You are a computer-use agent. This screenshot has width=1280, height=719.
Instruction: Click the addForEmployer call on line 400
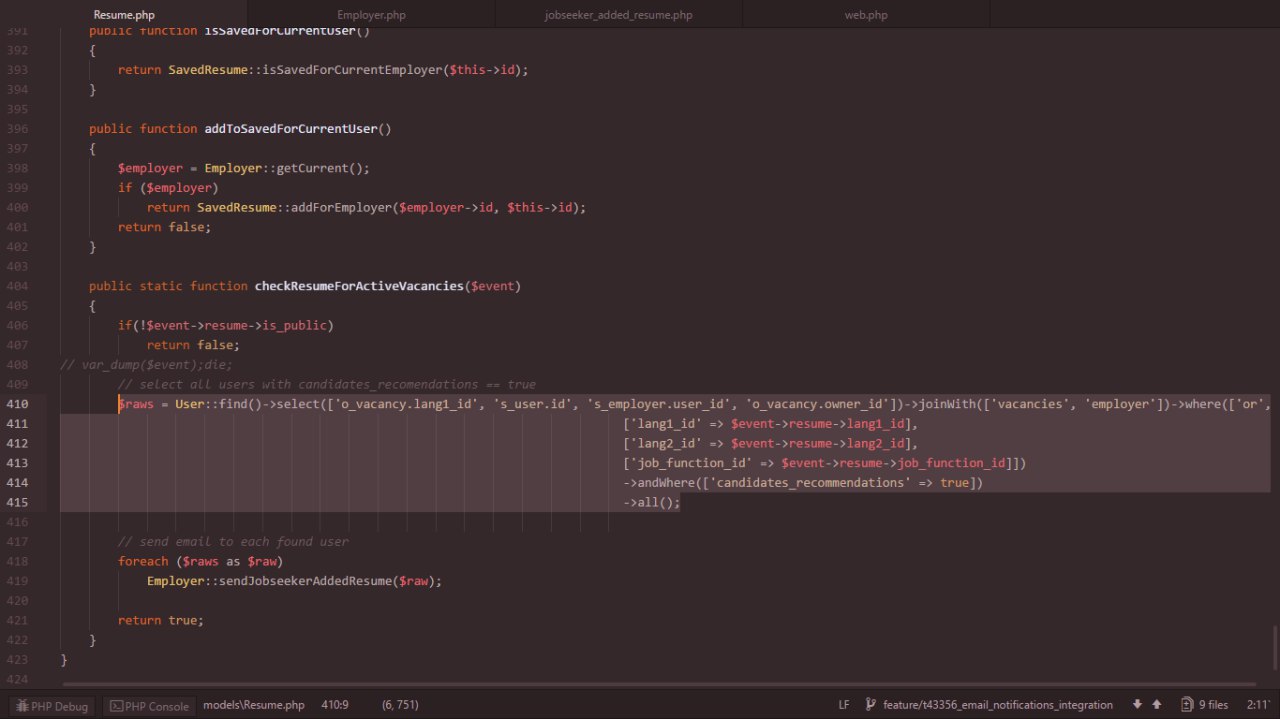pos(342,207)
